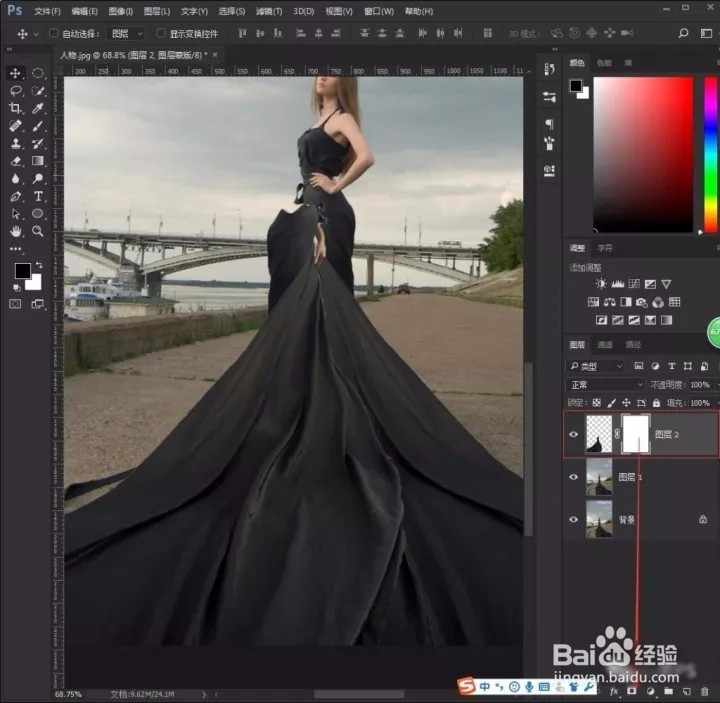The image size is (720, 703).
Task: Select the Crop tool
Action: coord(15,108)
